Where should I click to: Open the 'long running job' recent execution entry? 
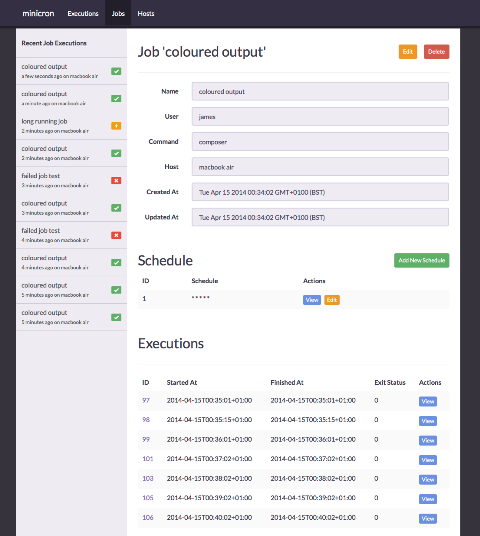pos(71,126)
